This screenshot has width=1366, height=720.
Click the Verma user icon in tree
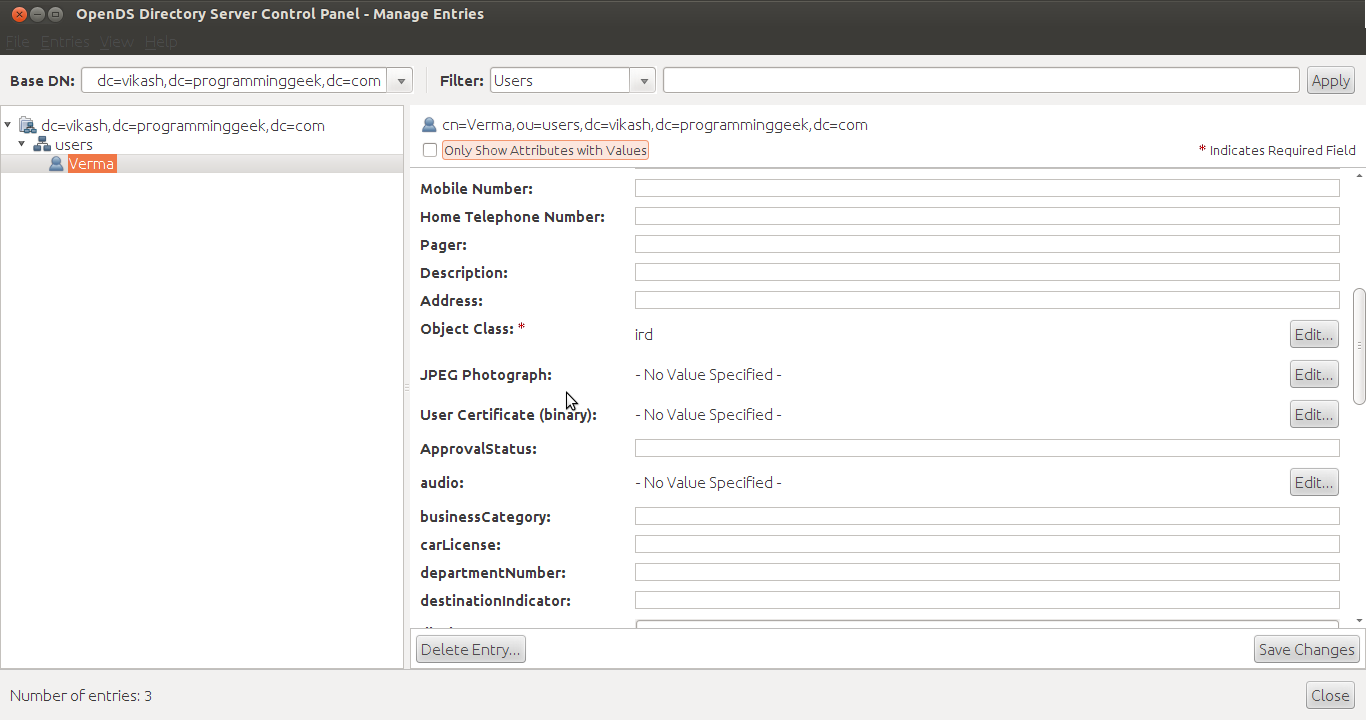tap(57, 164)
